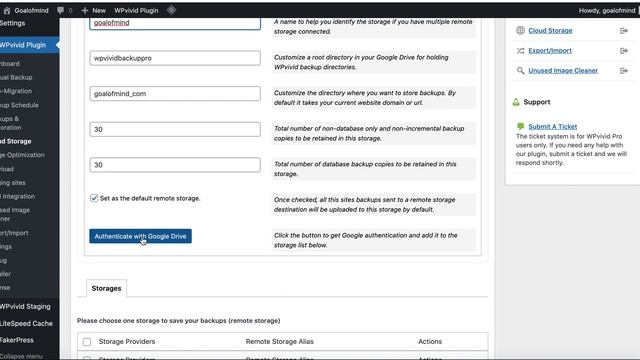The width and height of the screenshot is (640, 360).
Task: Click the arrow icon beside Cloud Storage
Action: [x=624, y=31]
